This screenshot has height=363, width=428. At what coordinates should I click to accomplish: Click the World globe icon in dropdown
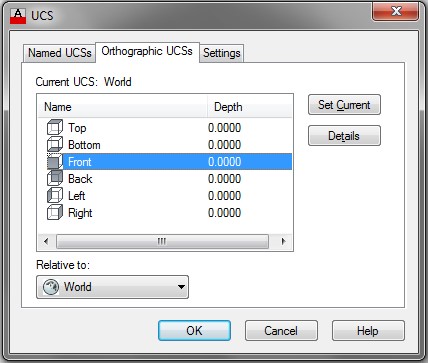pos(51,287)
